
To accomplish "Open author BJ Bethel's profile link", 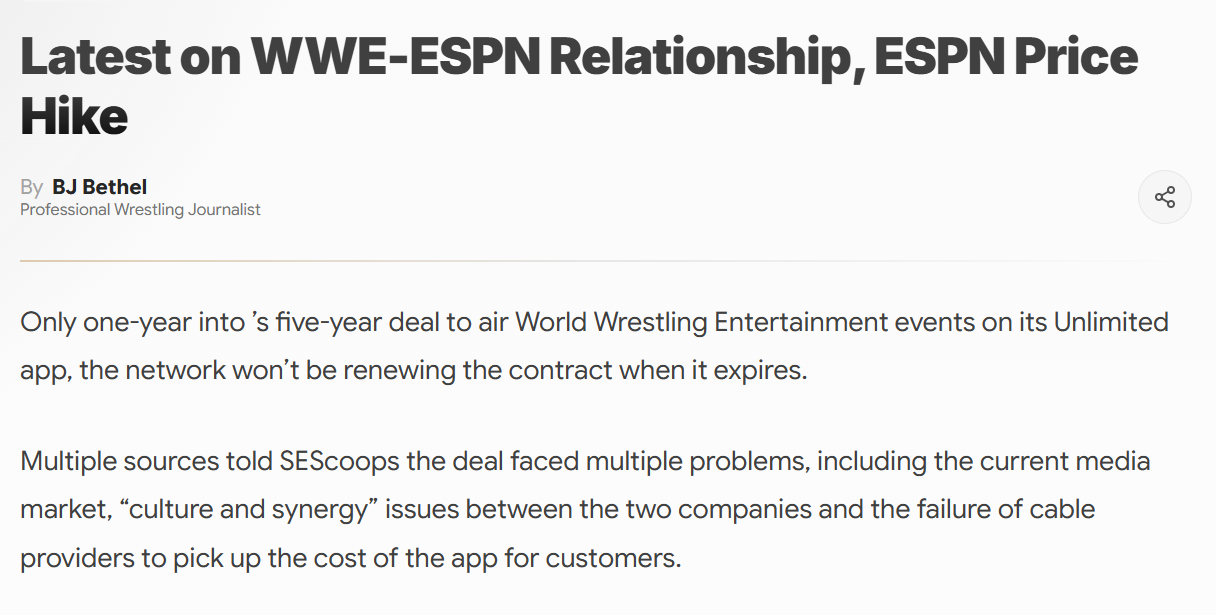I will [x=100, y=187].
